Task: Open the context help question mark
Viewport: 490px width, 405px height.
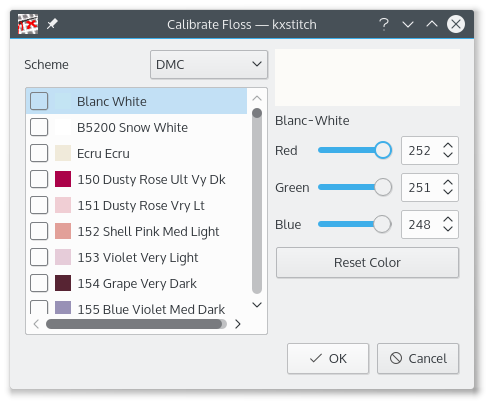Action: 384,24
